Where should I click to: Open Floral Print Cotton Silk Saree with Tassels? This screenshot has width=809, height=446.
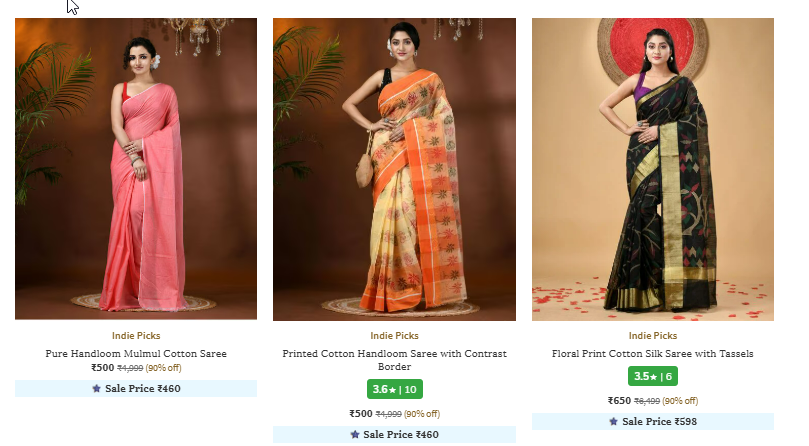tap(653, 354)
